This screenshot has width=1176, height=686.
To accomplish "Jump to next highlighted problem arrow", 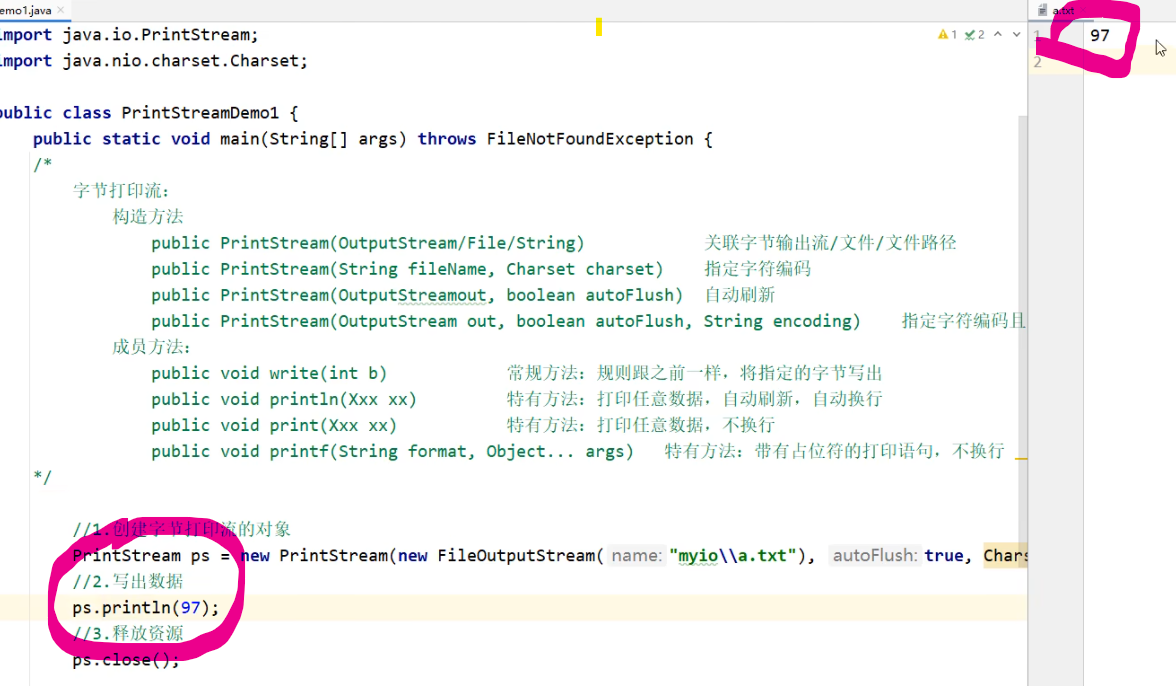I will tap(1016, 34).
